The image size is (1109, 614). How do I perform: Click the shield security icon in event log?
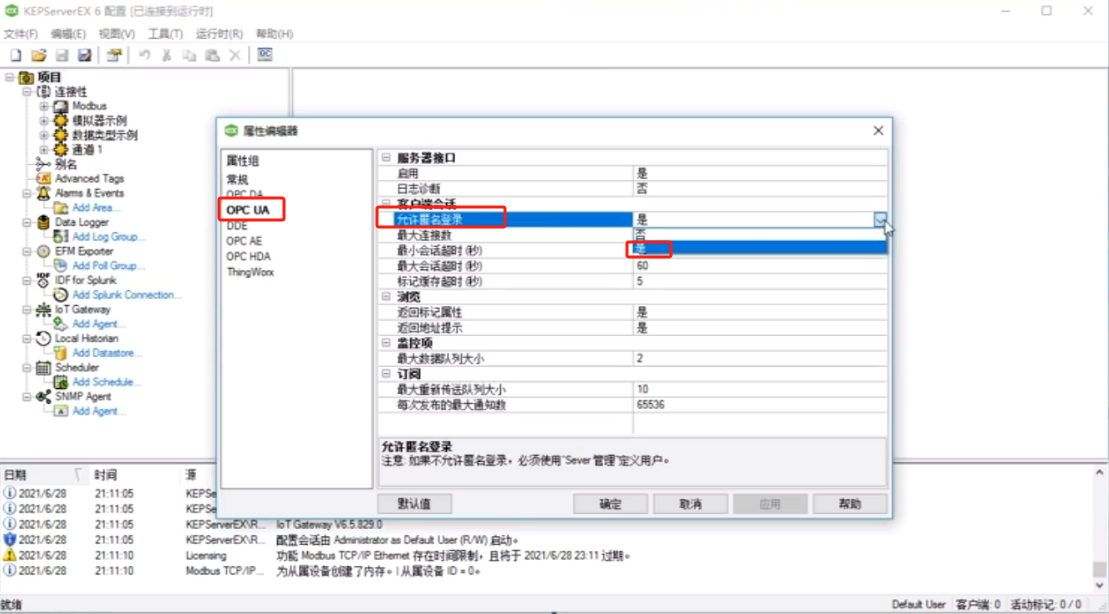pyautogui.click(x=9, y=540)
